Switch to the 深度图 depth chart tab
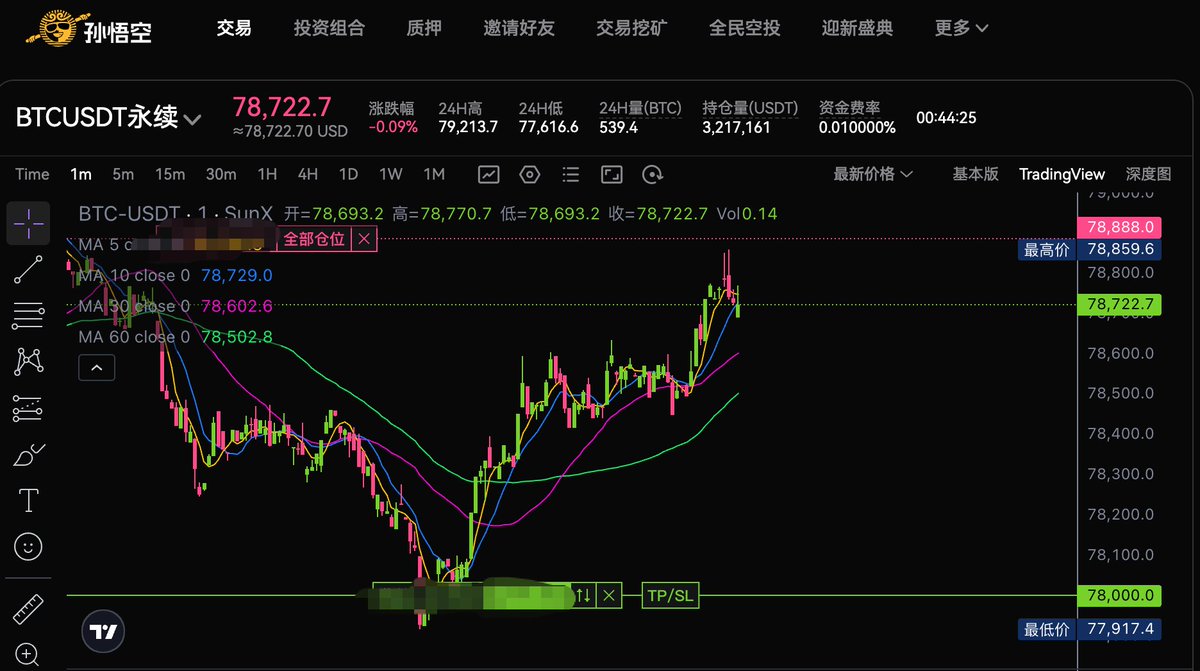1200x671 pixels. [x=1148, y=174]
